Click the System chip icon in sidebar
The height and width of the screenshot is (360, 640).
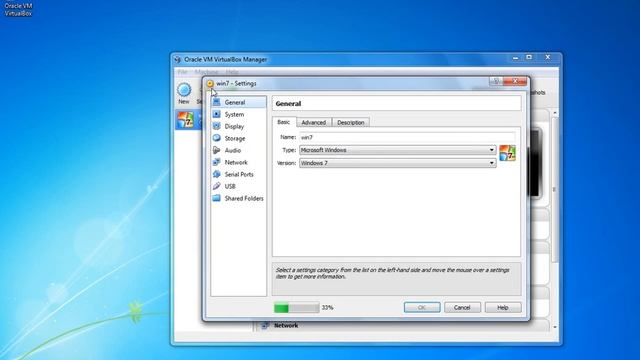(x=217, y=114)
